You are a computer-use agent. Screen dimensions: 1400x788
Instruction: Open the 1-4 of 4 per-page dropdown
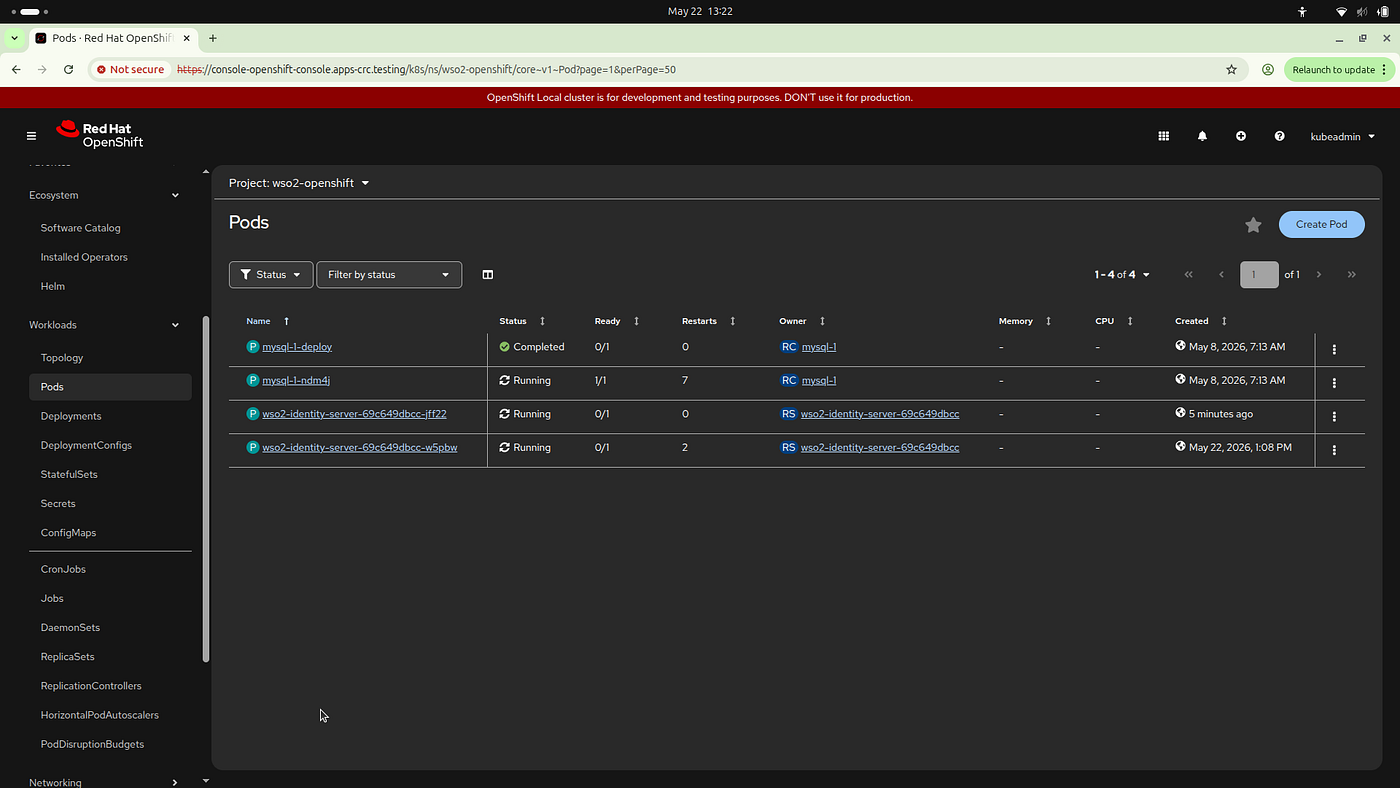point(1122,274)
